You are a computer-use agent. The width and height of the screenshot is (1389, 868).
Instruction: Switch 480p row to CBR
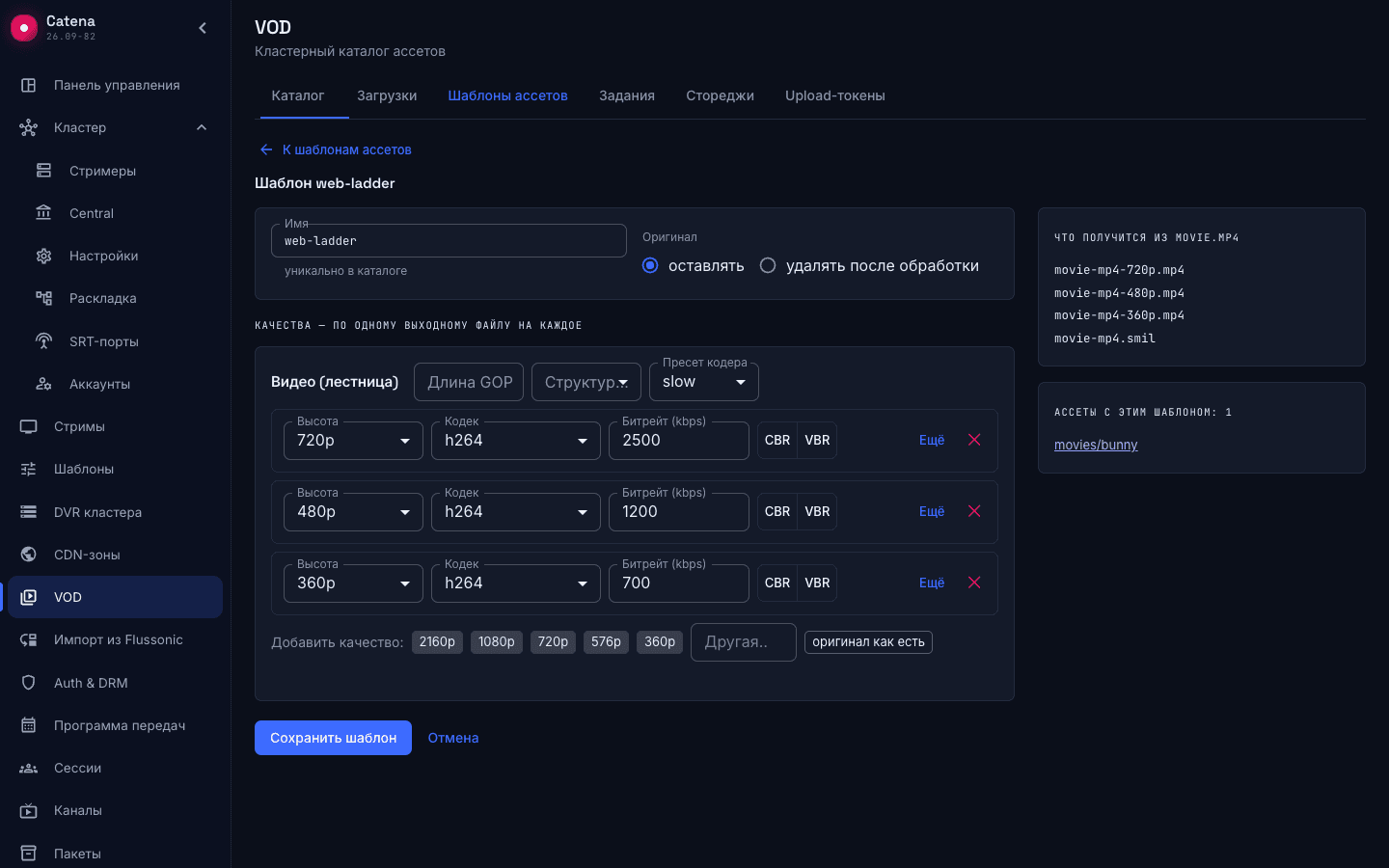tap(777, 511)
